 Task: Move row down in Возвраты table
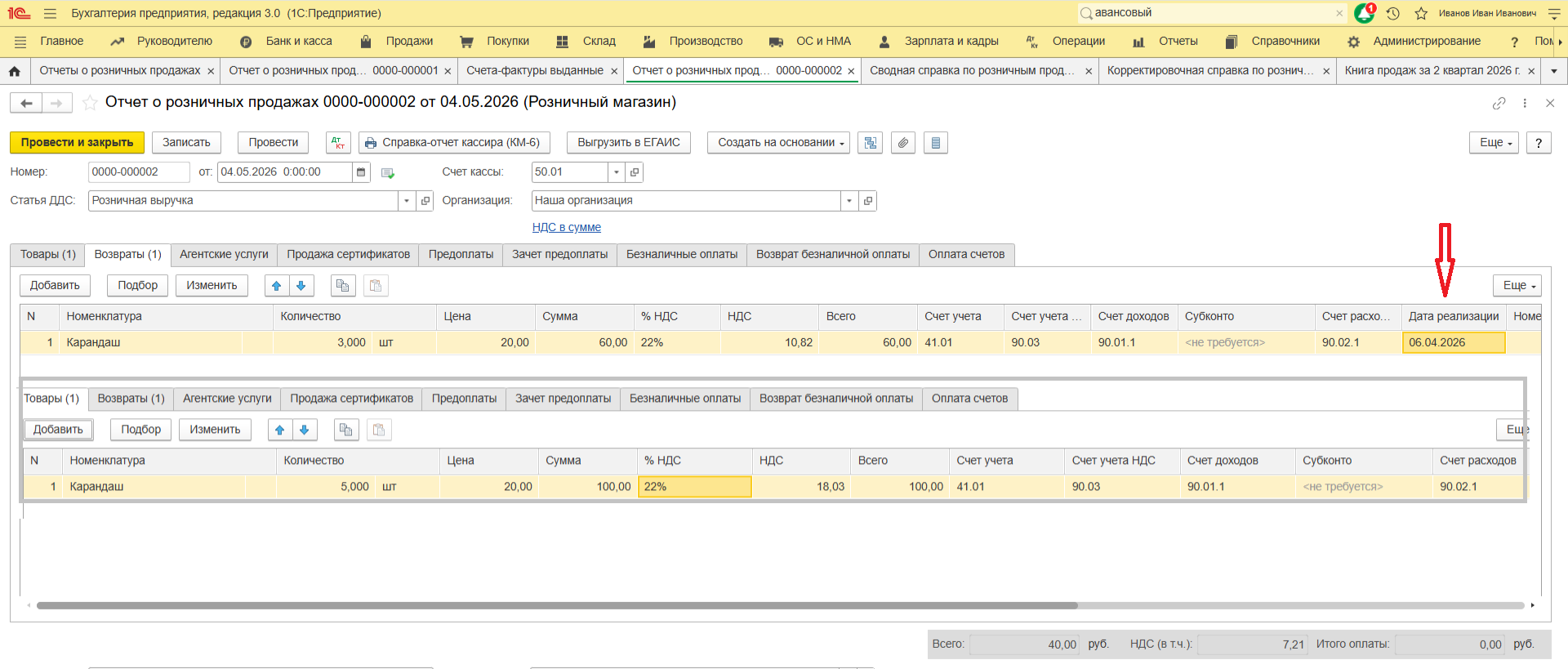[x=301, y=286]
